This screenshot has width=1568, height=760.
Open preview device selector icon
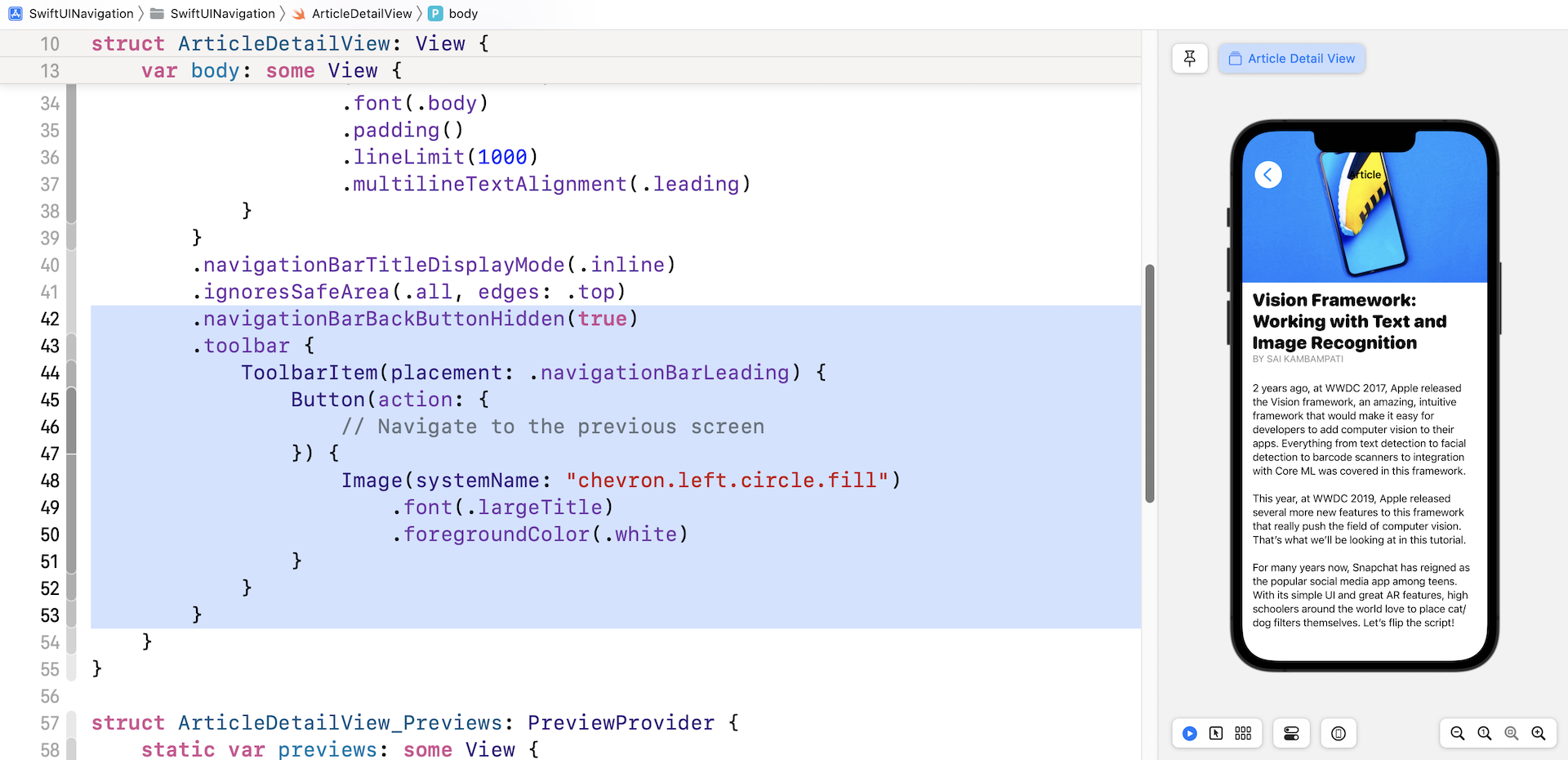[1338, 733]
